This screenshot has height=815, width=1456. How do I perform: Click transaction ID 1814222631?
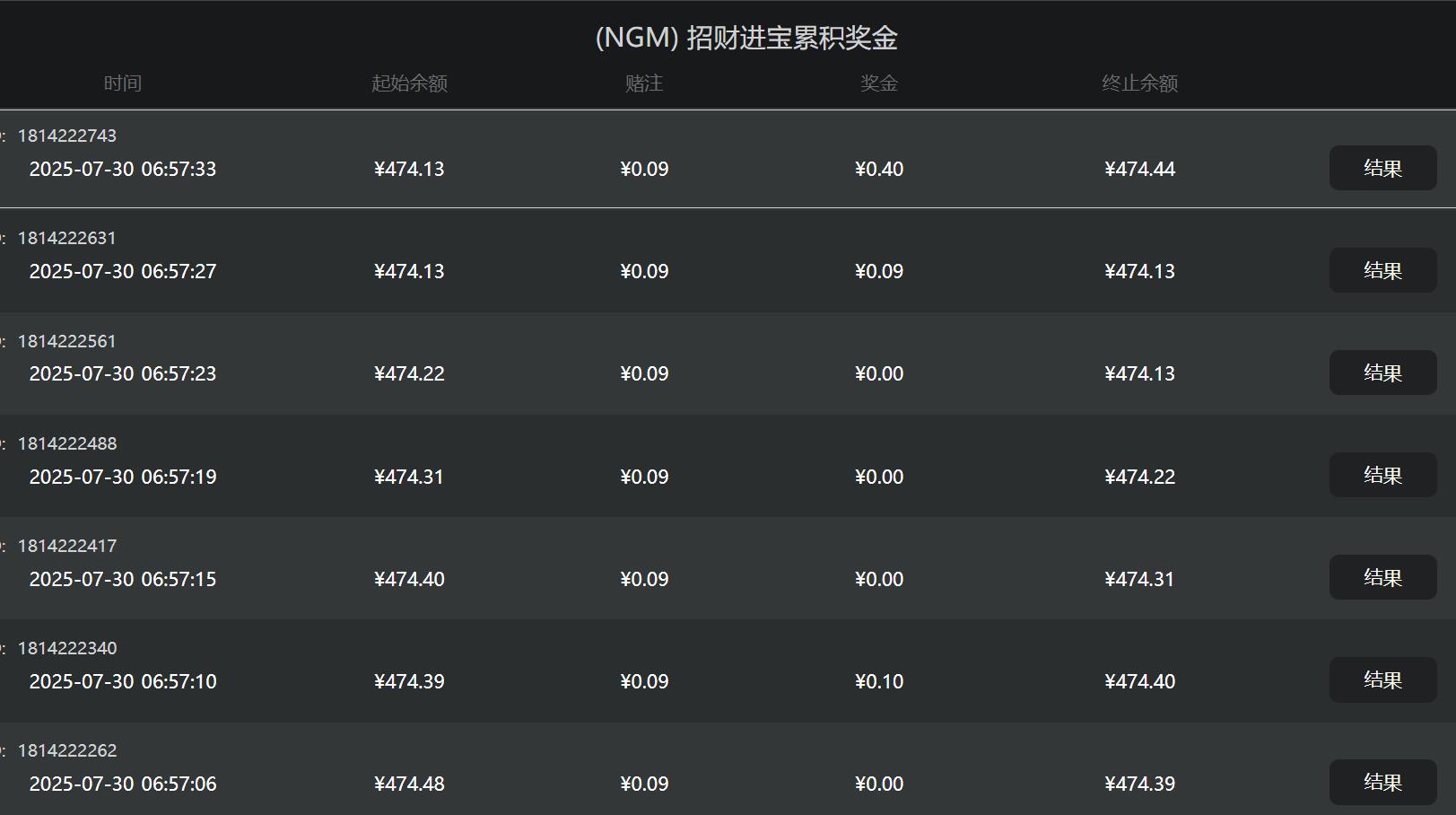pos(67,238)
